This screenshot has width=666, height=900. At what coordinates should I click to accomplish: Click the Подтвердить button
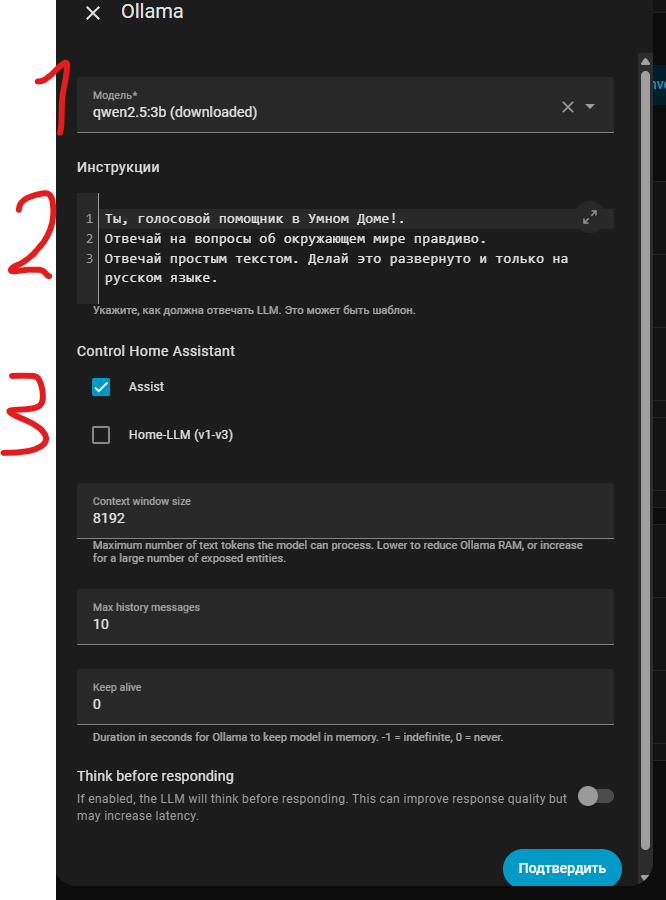coord(562,868)
